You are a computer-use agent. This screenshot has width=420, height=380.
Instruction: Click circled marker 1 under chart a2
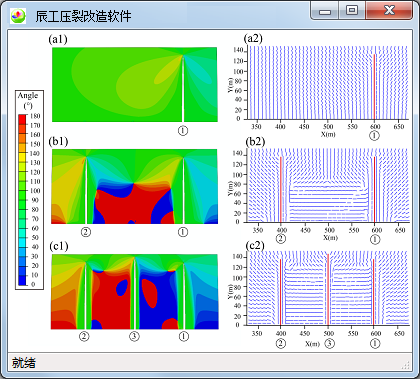[x=374, y=136]
